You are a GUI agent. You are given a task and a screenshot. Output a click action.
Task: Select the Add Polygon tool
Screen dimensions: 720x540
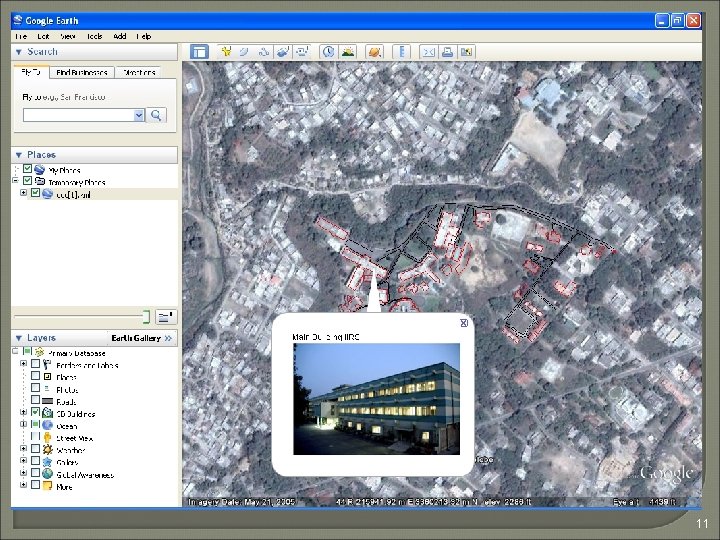tap(244, 52)
